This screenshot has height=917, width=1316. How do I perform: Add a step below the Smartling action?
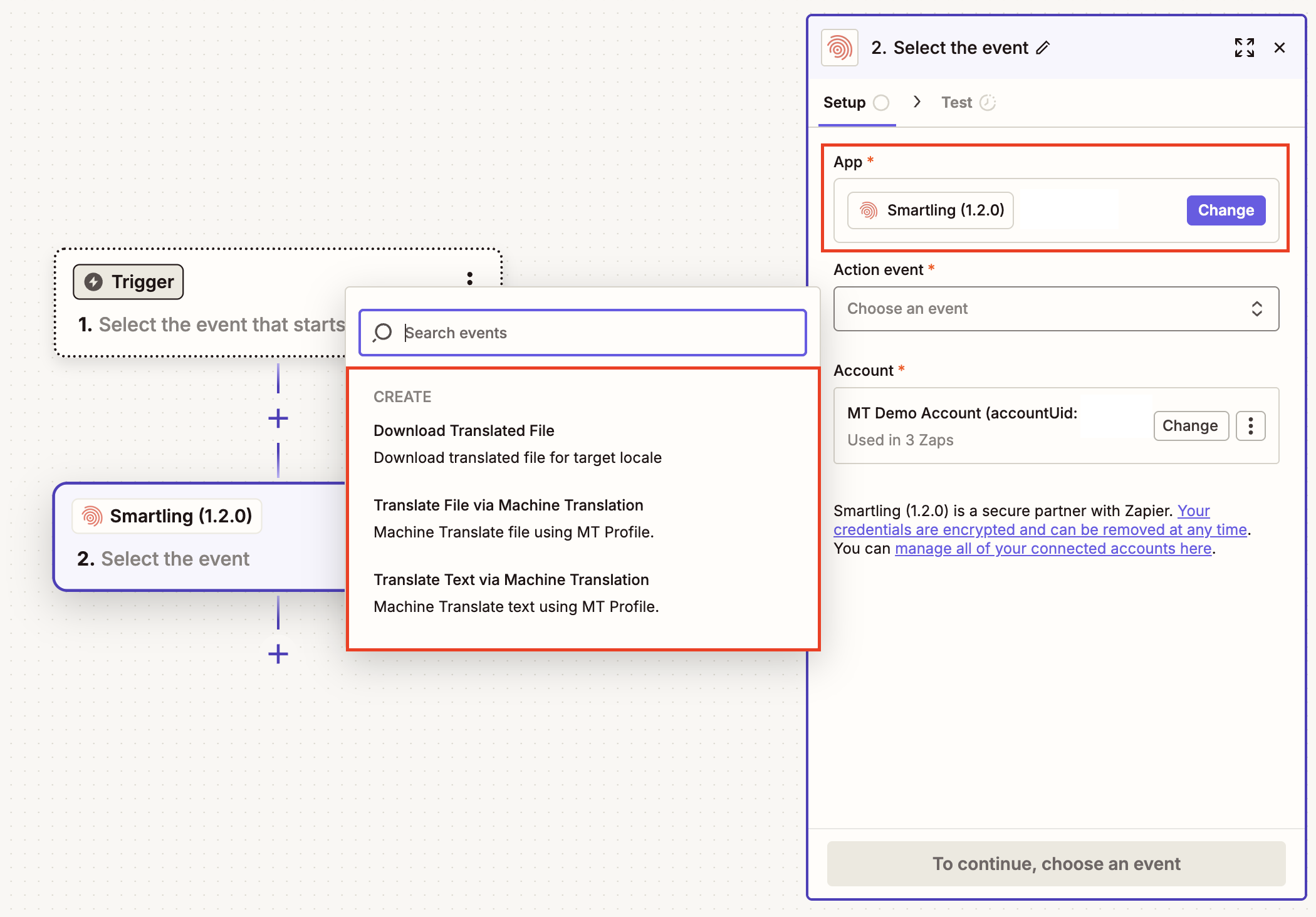point(278,655)
